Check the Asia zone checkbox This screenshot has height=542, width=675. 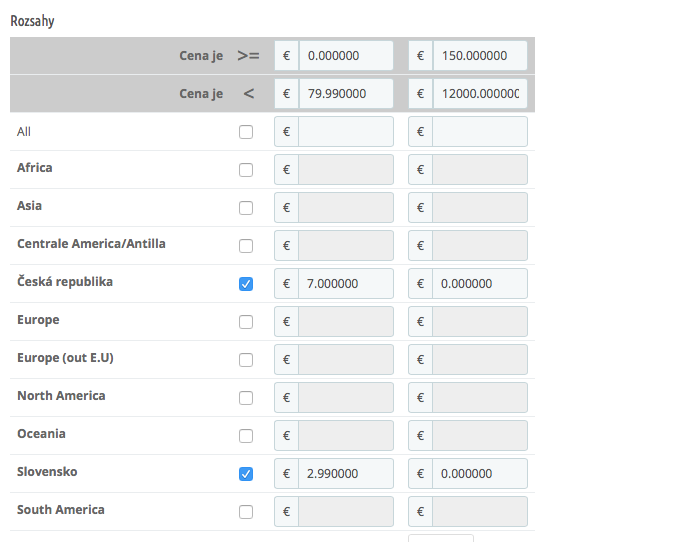coord(246,208)
